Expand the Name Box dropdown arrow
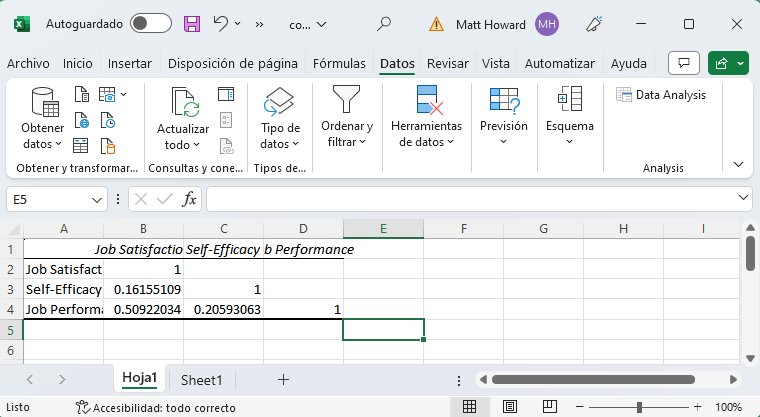 (97, 199)
